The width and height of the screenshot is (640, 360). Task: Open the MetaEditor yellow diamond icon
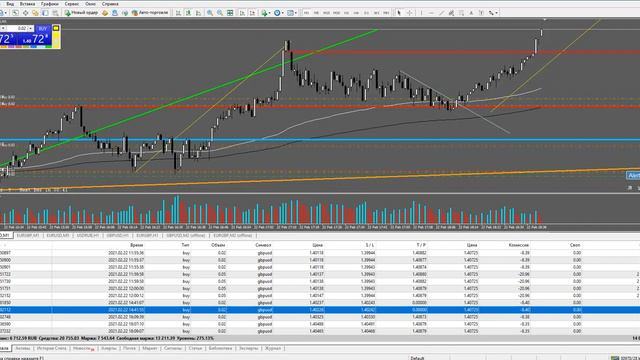[105, 13]
